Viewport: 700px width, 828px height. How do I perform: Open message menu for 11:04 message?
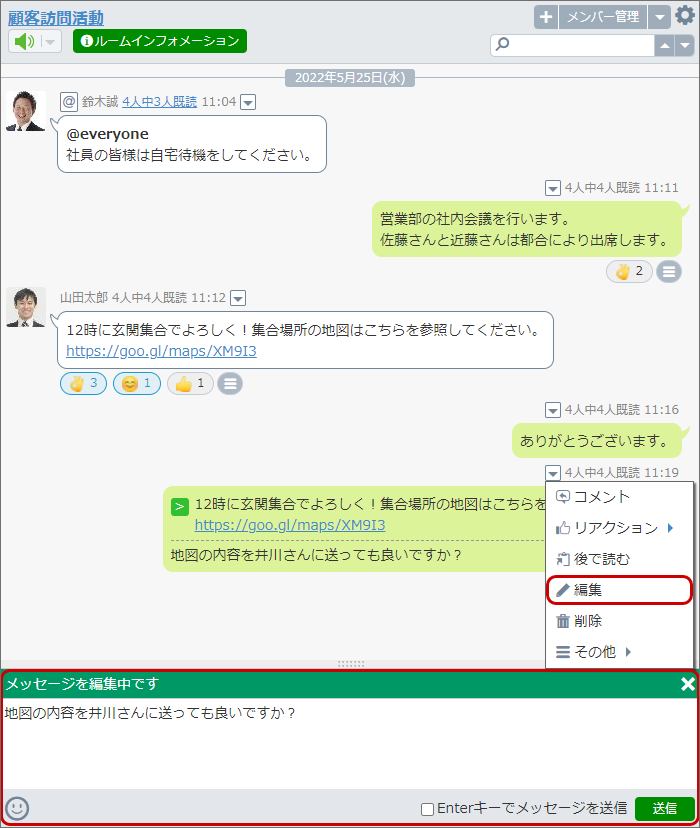click(x=248, y=102)
